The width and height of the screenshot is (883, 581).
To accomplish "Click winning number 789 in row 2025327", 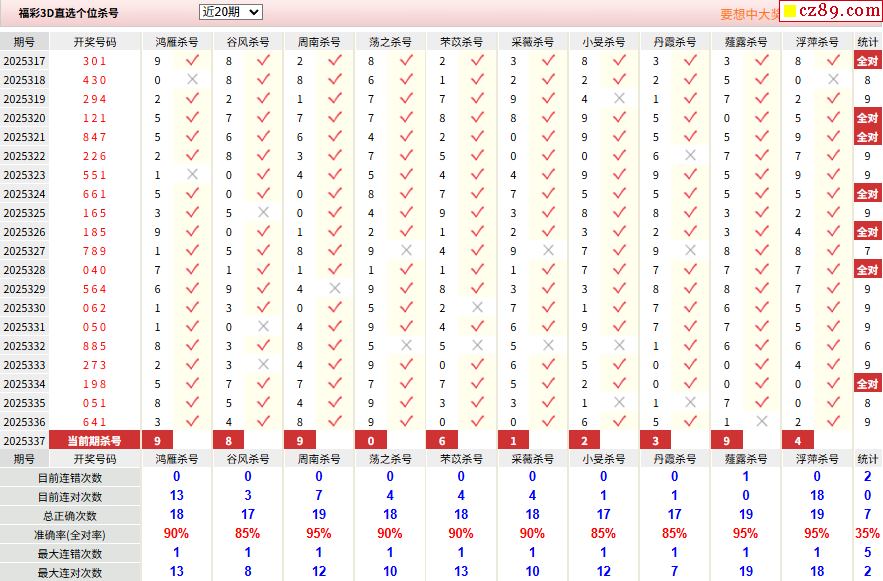I will coord(95,251).
